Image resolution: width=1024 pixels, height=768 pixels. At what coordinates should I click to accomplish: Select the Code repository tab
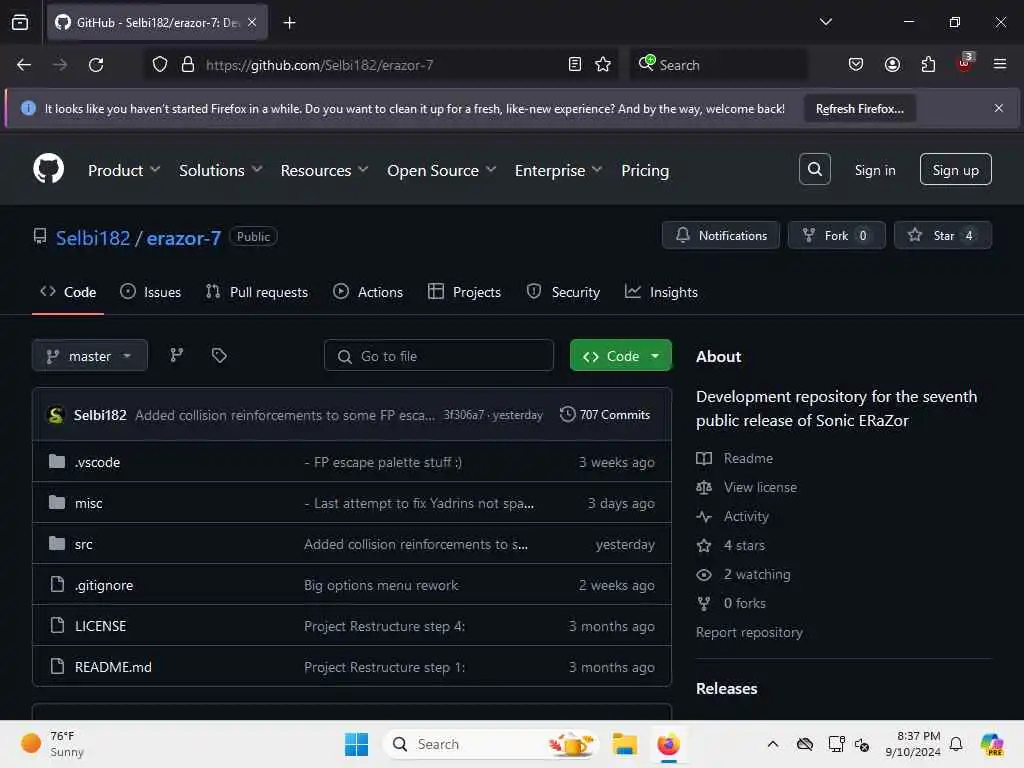68,292
